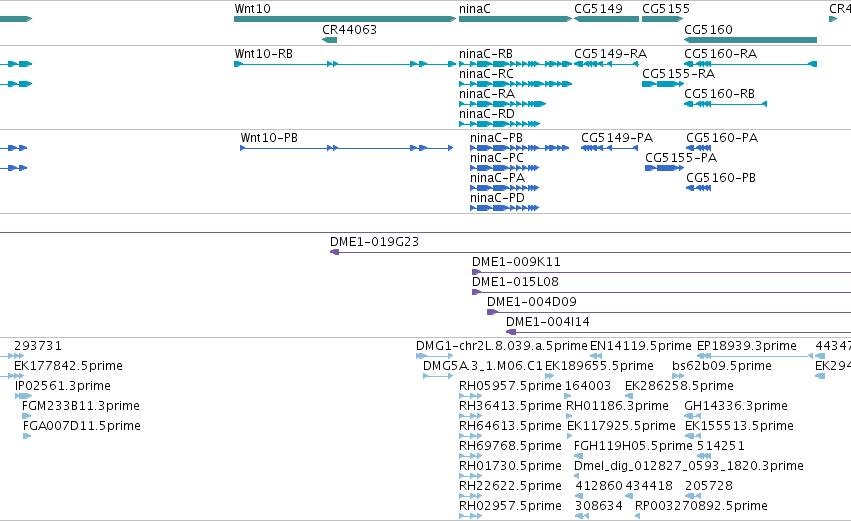
Task: Select the 164003 feature label
Action: 588,386
